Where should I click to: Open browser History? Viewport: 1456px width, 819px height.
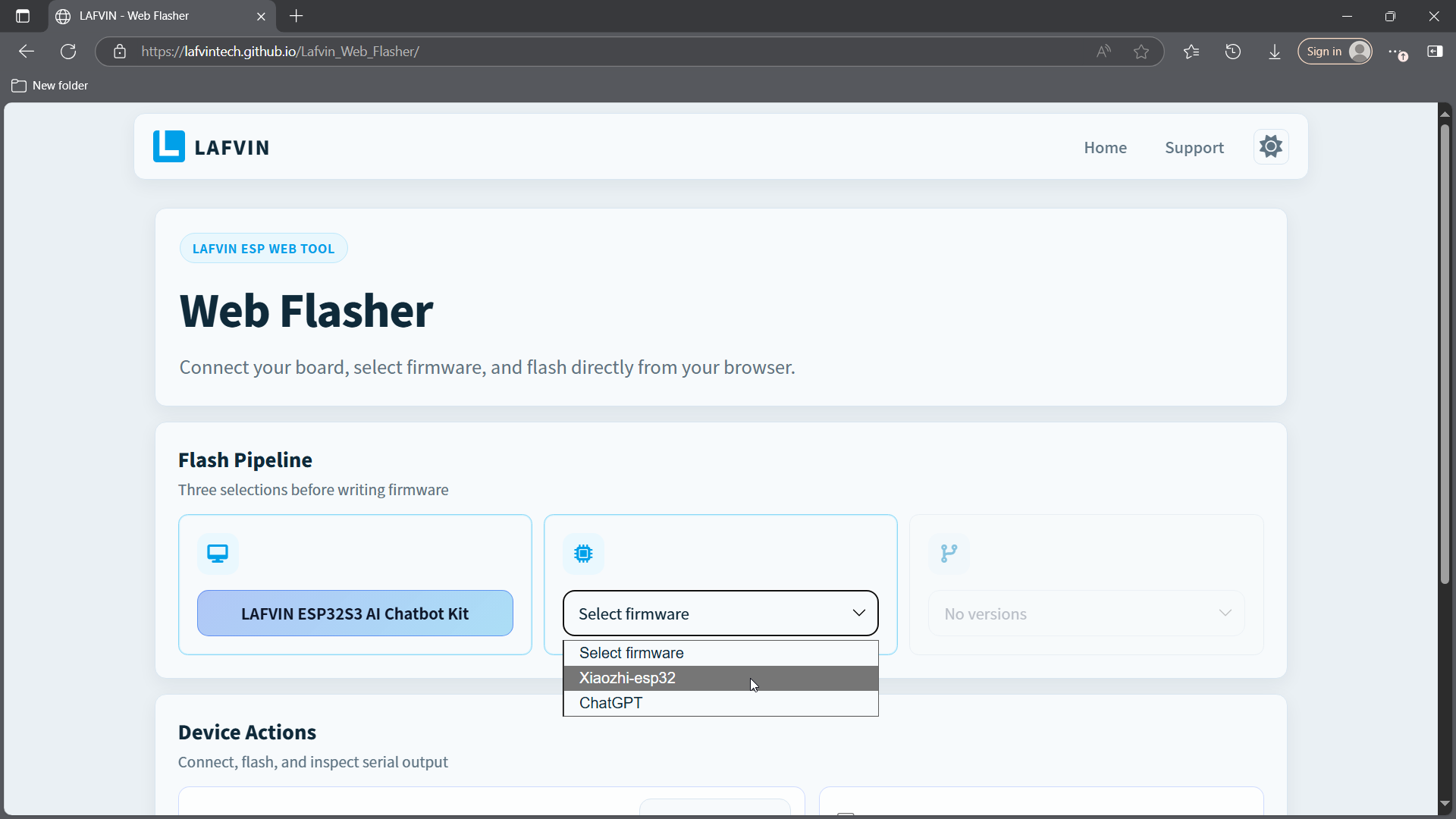pos(1233,52)
